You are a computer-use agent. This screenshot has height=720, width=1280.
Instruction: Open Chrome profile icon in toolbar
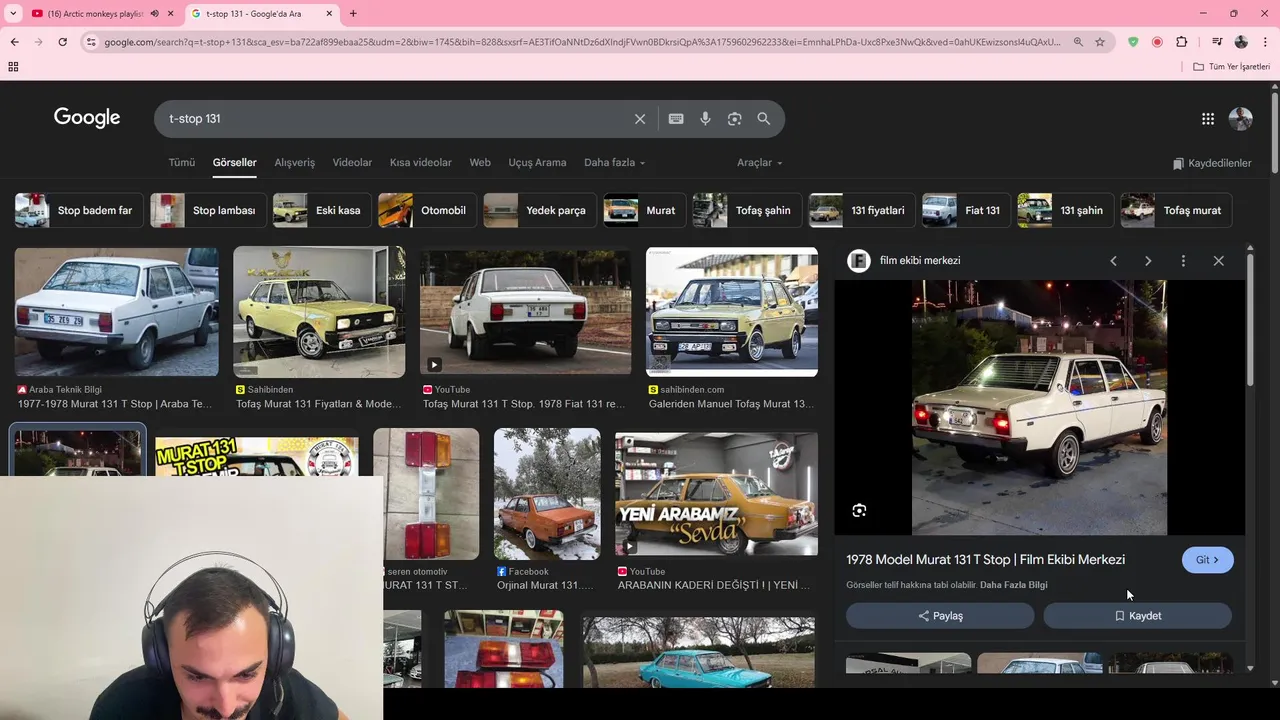click(x=1241, y=42)
